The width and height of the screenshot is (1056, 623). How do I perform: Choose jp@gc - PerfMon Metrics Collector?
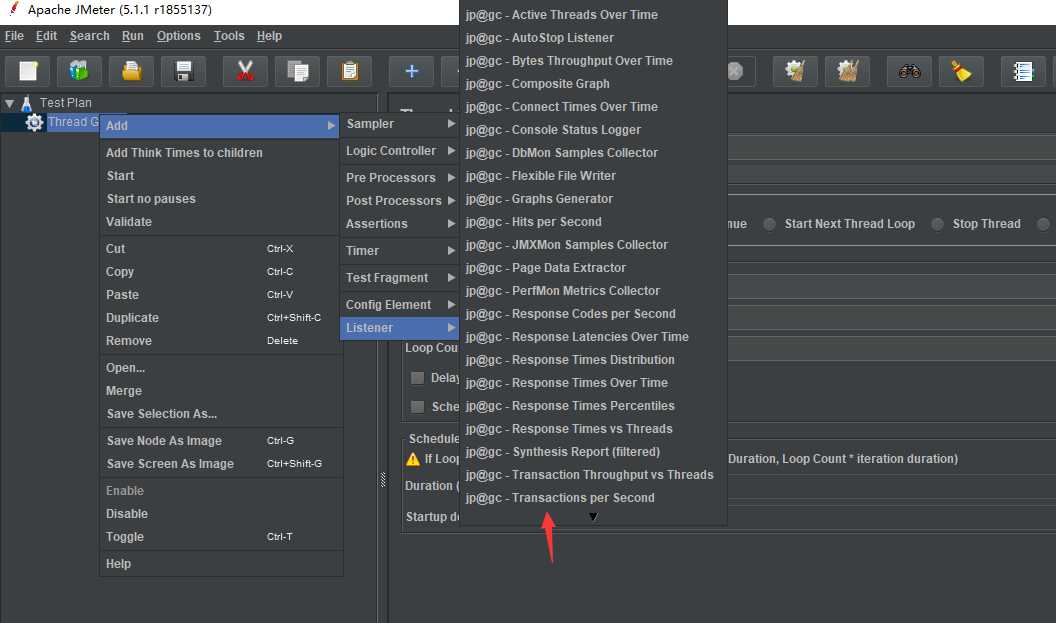(x=593, y=291)
